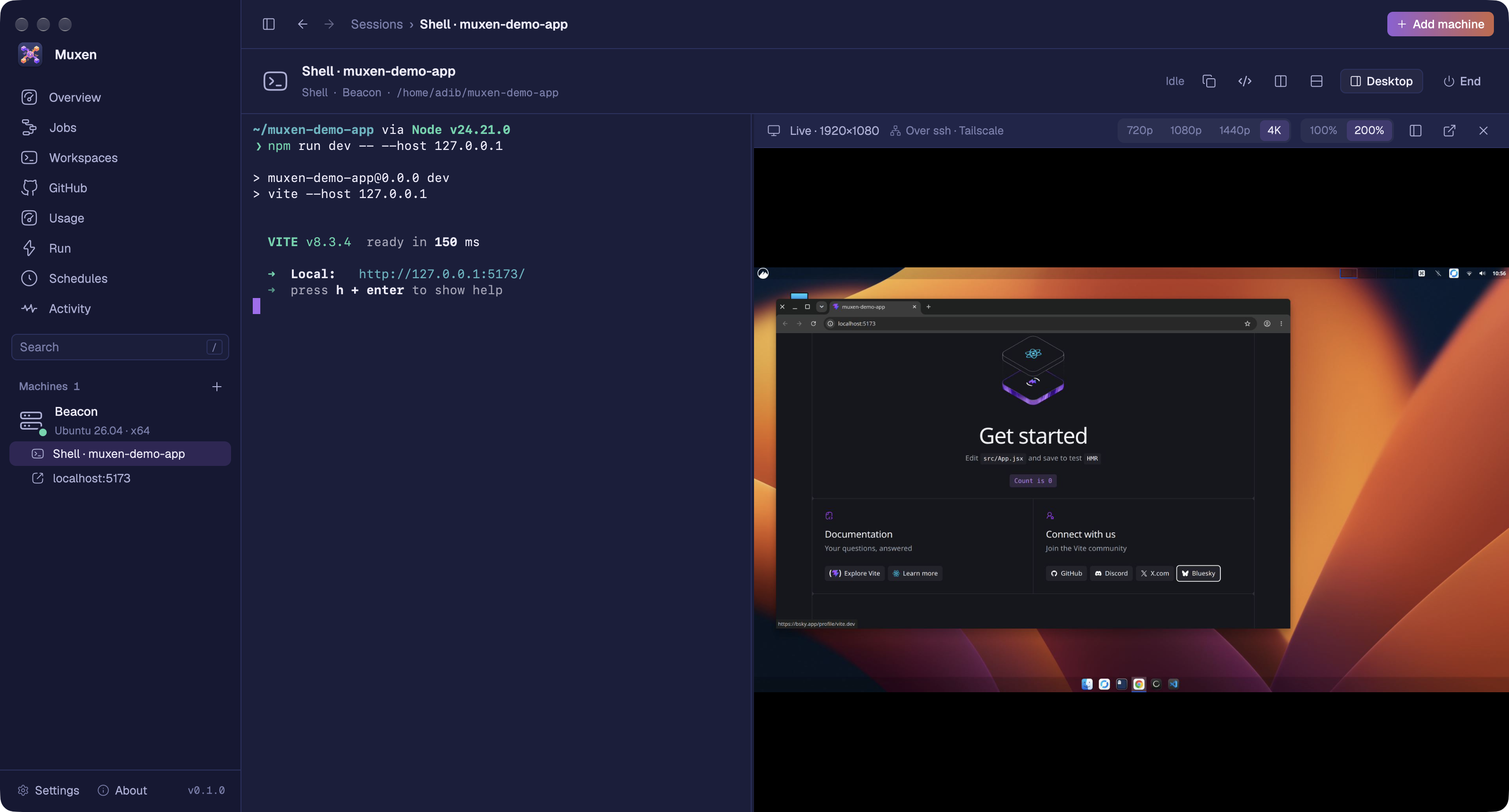The width and height of the screenshot is (1509, 812).
Task: Set the stream resolution to 1440p
Action: coord(1234,130)
